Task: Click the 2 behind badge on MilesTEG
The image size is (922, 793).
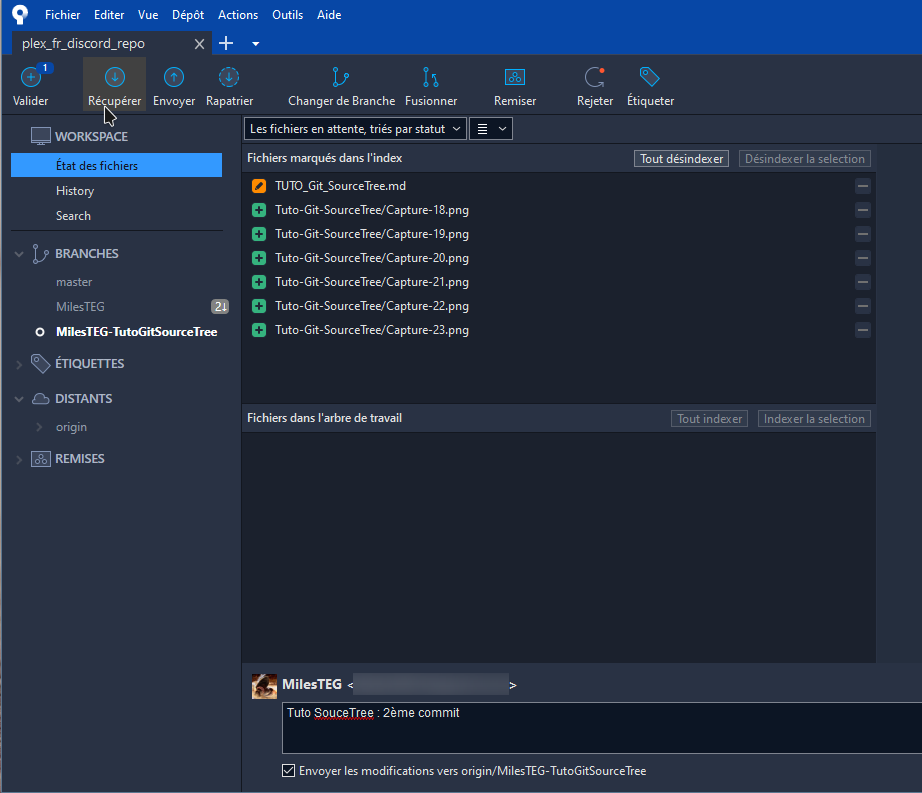Action: [x=220, y=306]
